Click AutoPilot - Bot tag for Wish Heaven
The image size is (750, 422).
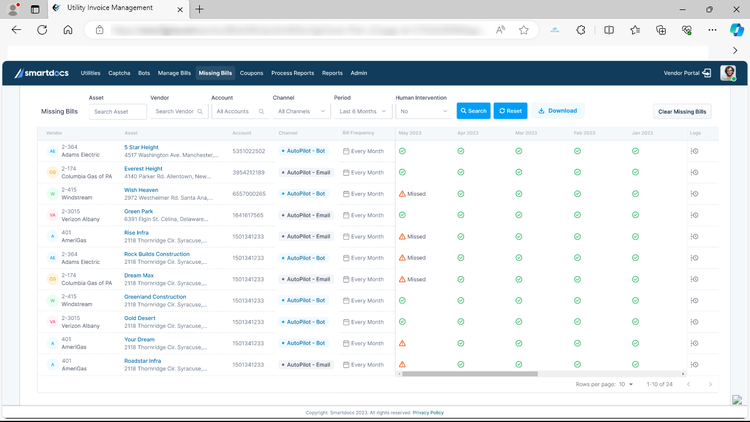[x=304, y=194]
